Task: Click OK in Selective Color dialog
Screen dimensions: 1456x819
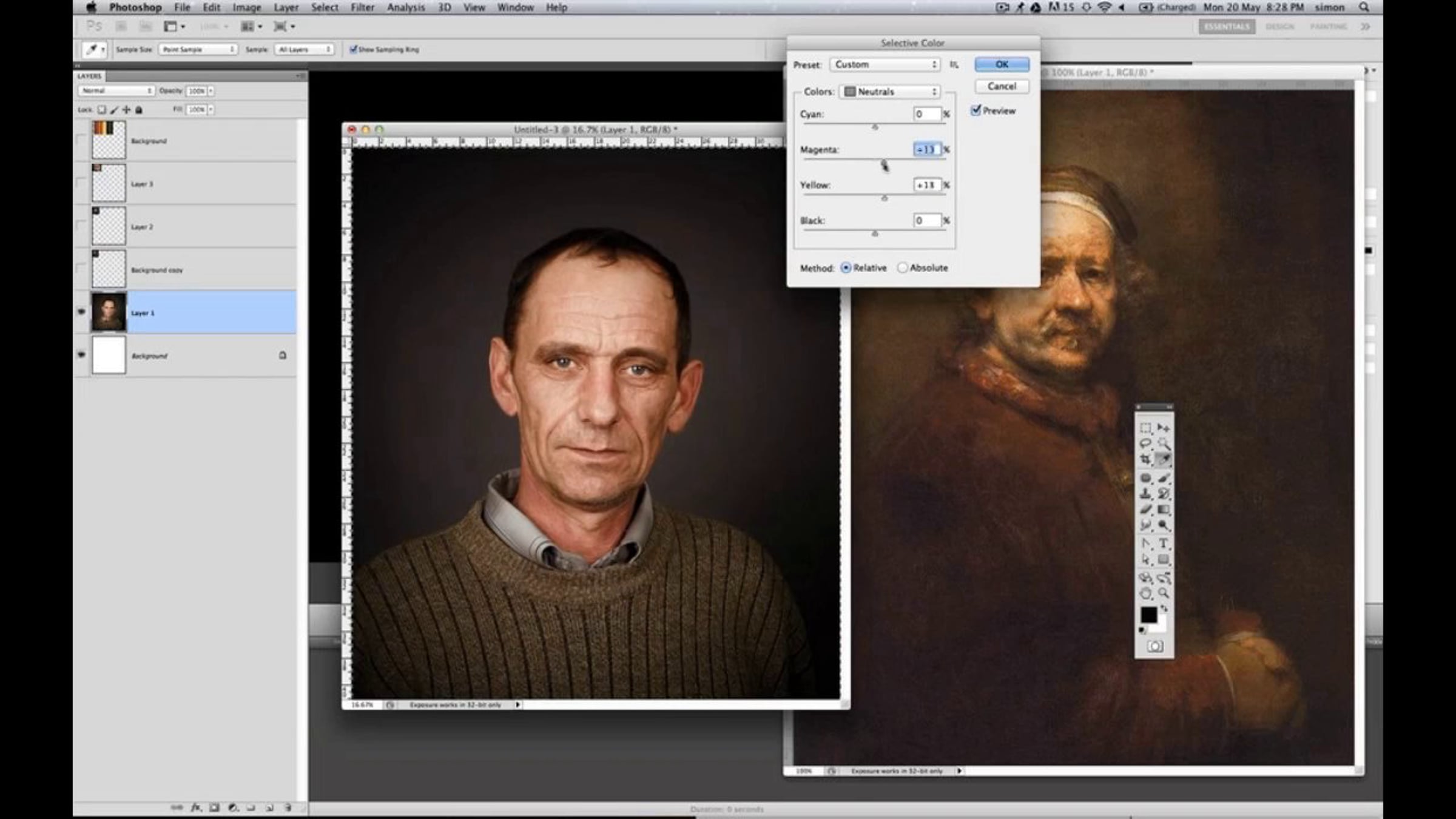Action: 1002,64
